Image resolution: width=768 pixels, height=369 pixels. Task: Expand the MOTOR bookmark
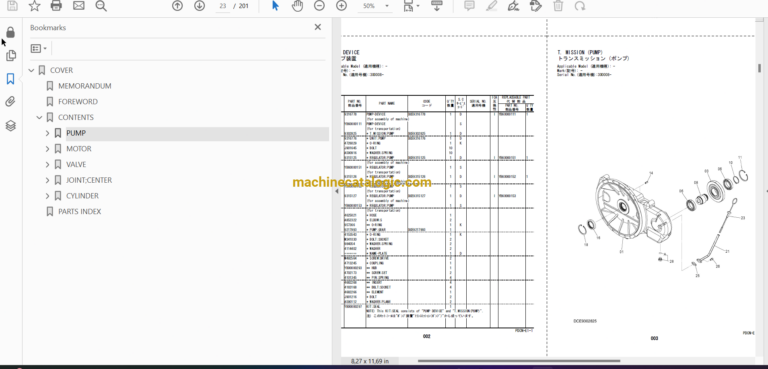(48, 149)
